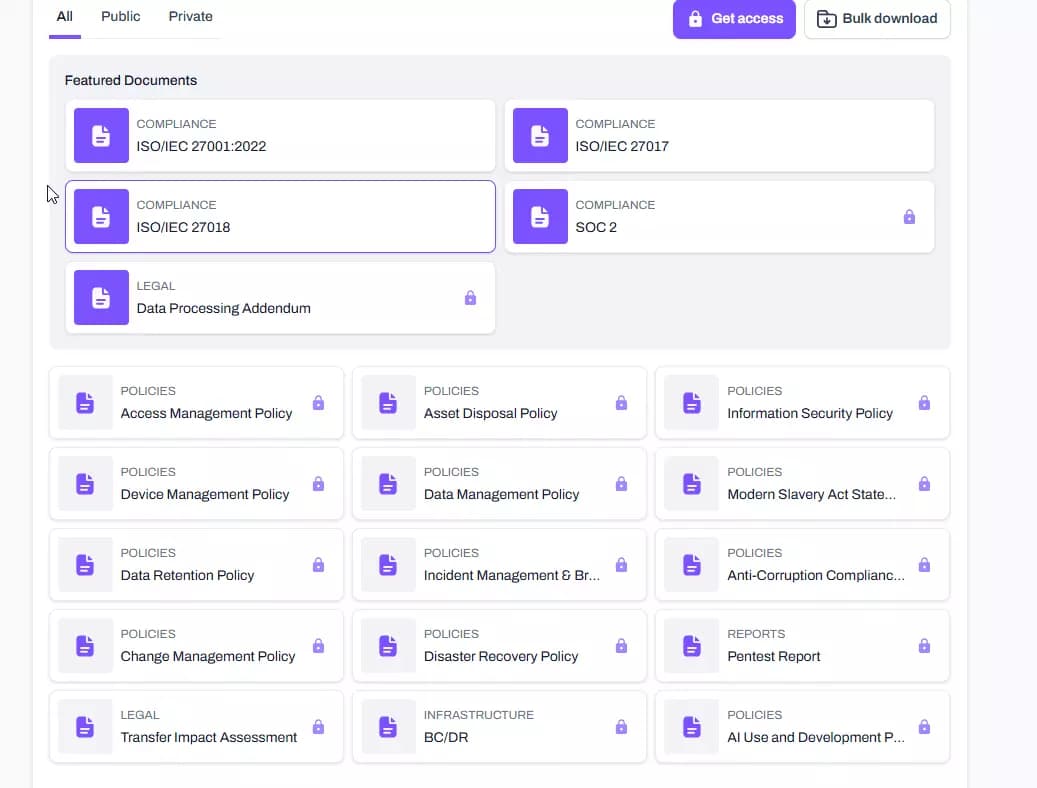Click the ISO/IEC 27017 document icon
The height and width of the screenshot is (788, 1037).
click(540, 136)
